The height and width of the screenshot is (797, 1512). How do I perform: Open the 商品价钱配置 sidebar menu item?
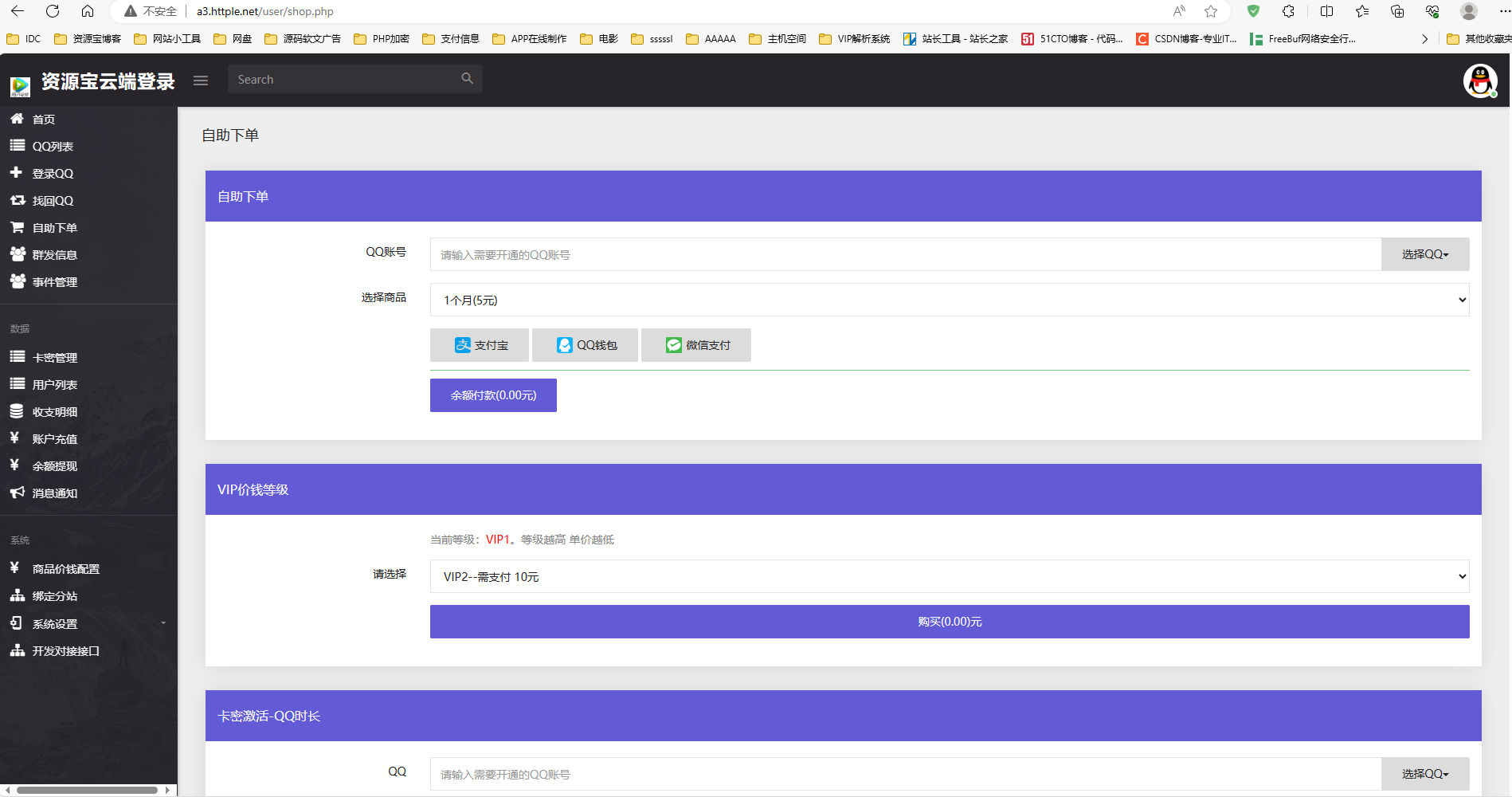[88, 568]
